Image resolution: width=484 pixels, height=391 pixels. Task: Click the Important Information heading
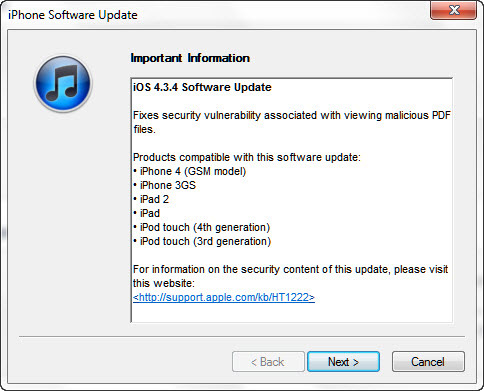(190, 58)
